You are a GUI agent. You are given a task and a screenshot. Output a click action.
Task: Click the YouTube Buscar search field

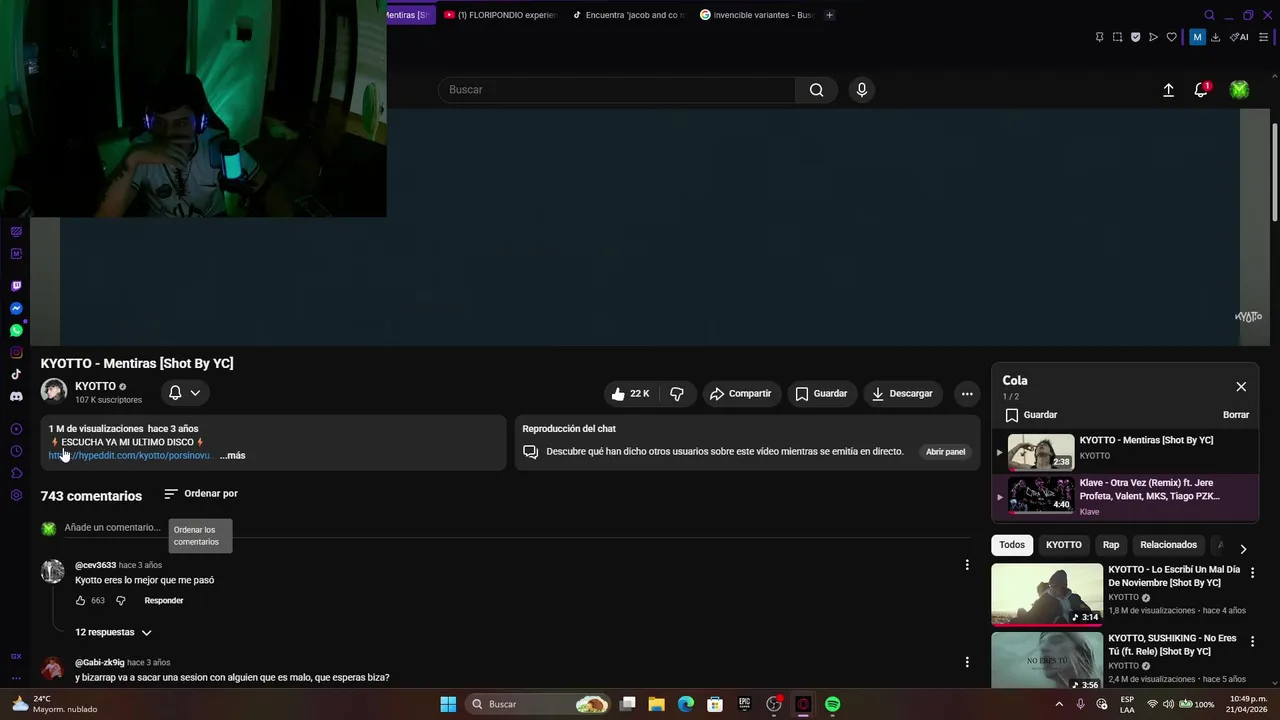[617, 90]
